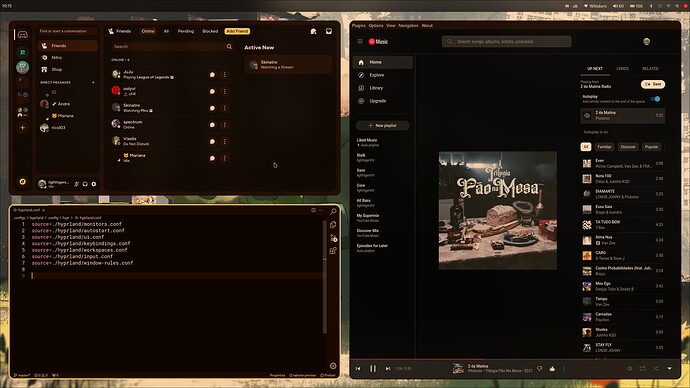Viewport: 690px width, 388px height.
Task: Open the About menu
Action: 427,26
